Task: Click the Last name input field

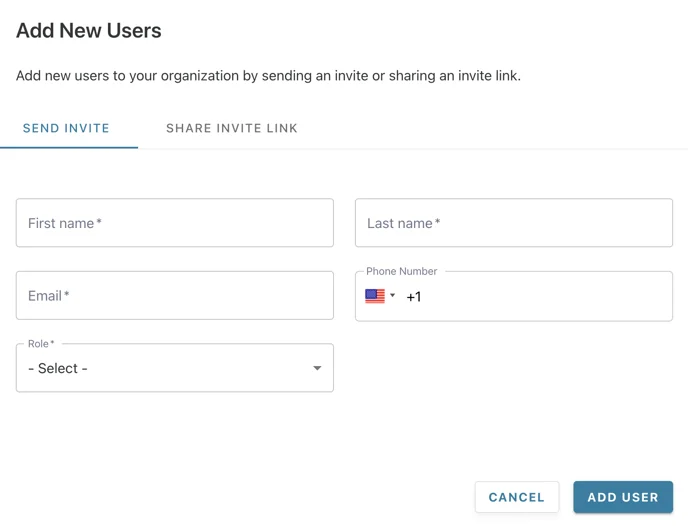Action: pos(514,223)
